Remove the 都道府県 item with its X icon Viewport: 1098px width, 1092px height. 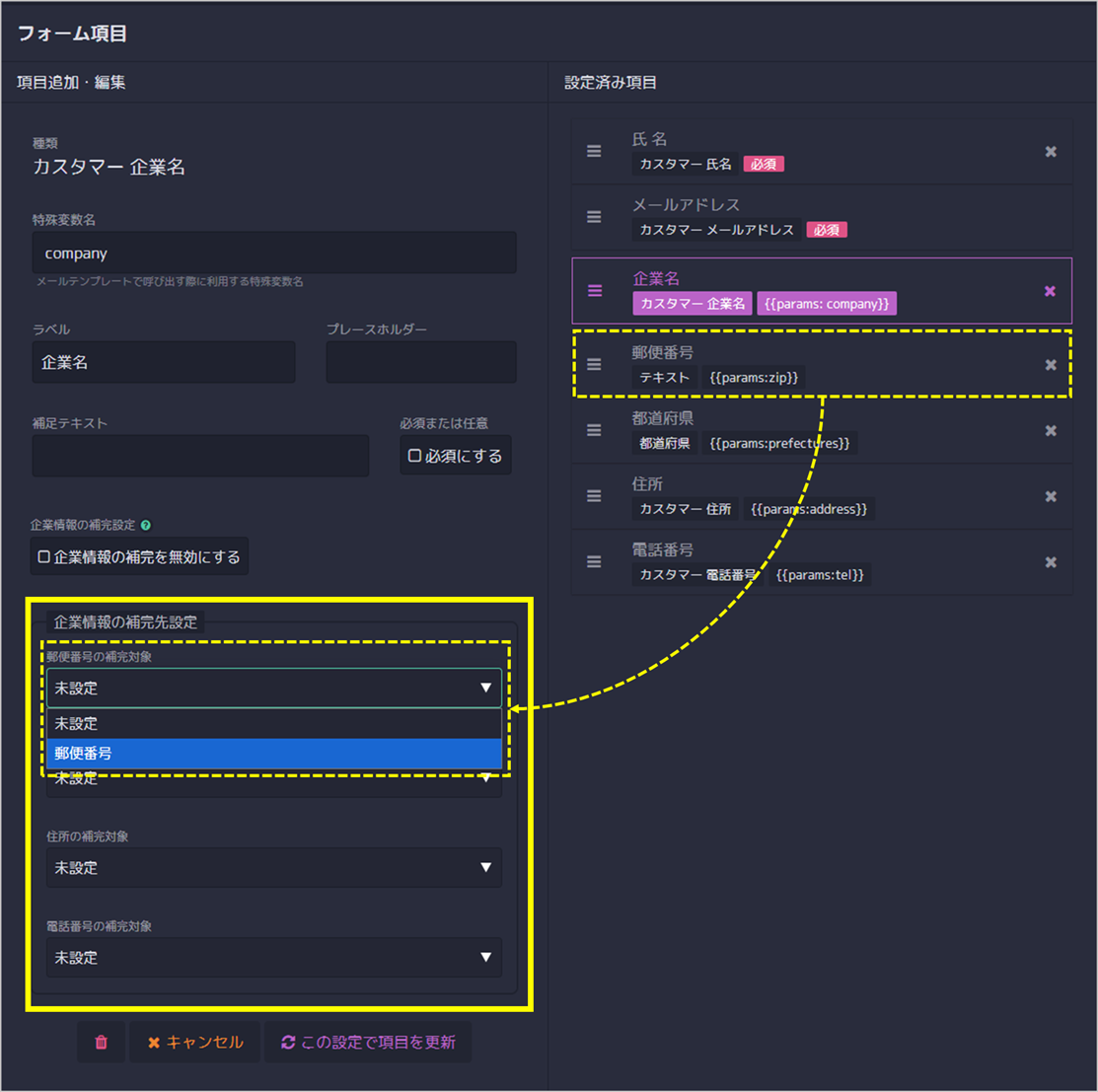(1051, 431)
